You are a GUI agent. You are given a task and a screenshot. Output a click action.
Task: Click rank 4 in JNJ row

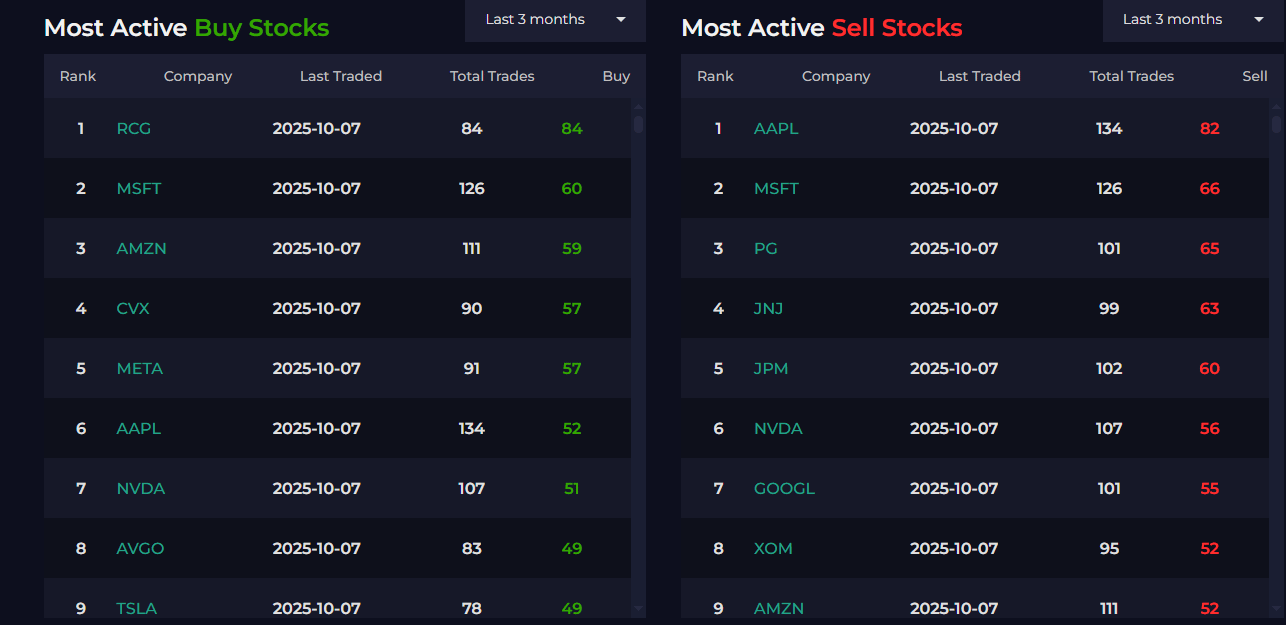click(718, 308)
